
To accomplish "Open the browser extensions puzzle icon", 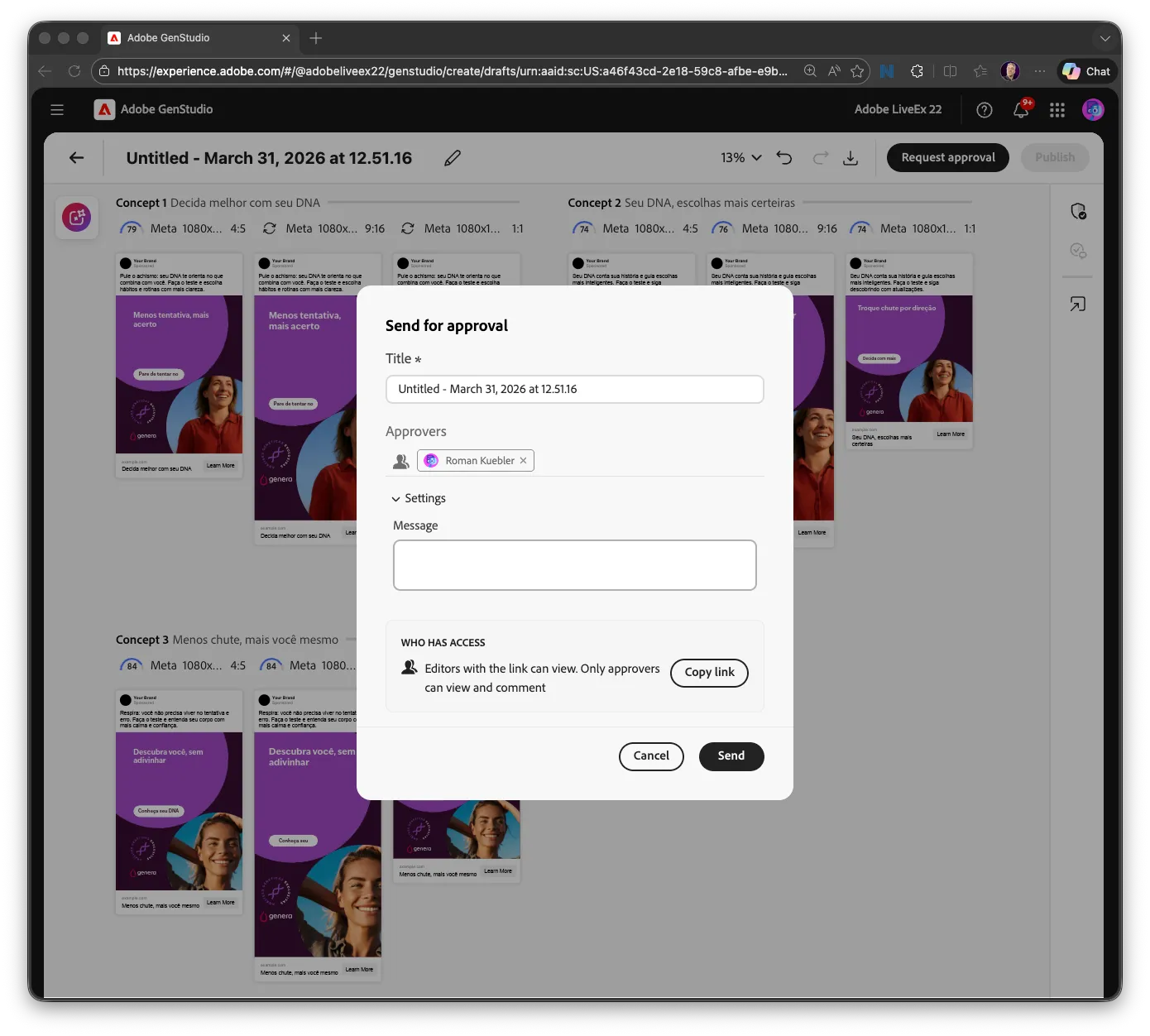I will 917,71.
